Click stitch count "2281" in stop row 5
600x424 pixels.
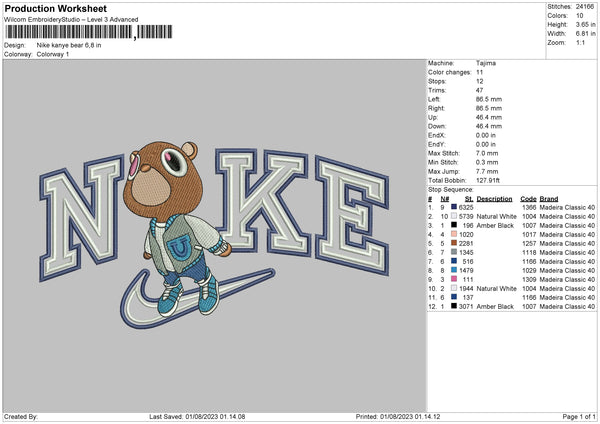pyautogui.click(x=466, y=243)
